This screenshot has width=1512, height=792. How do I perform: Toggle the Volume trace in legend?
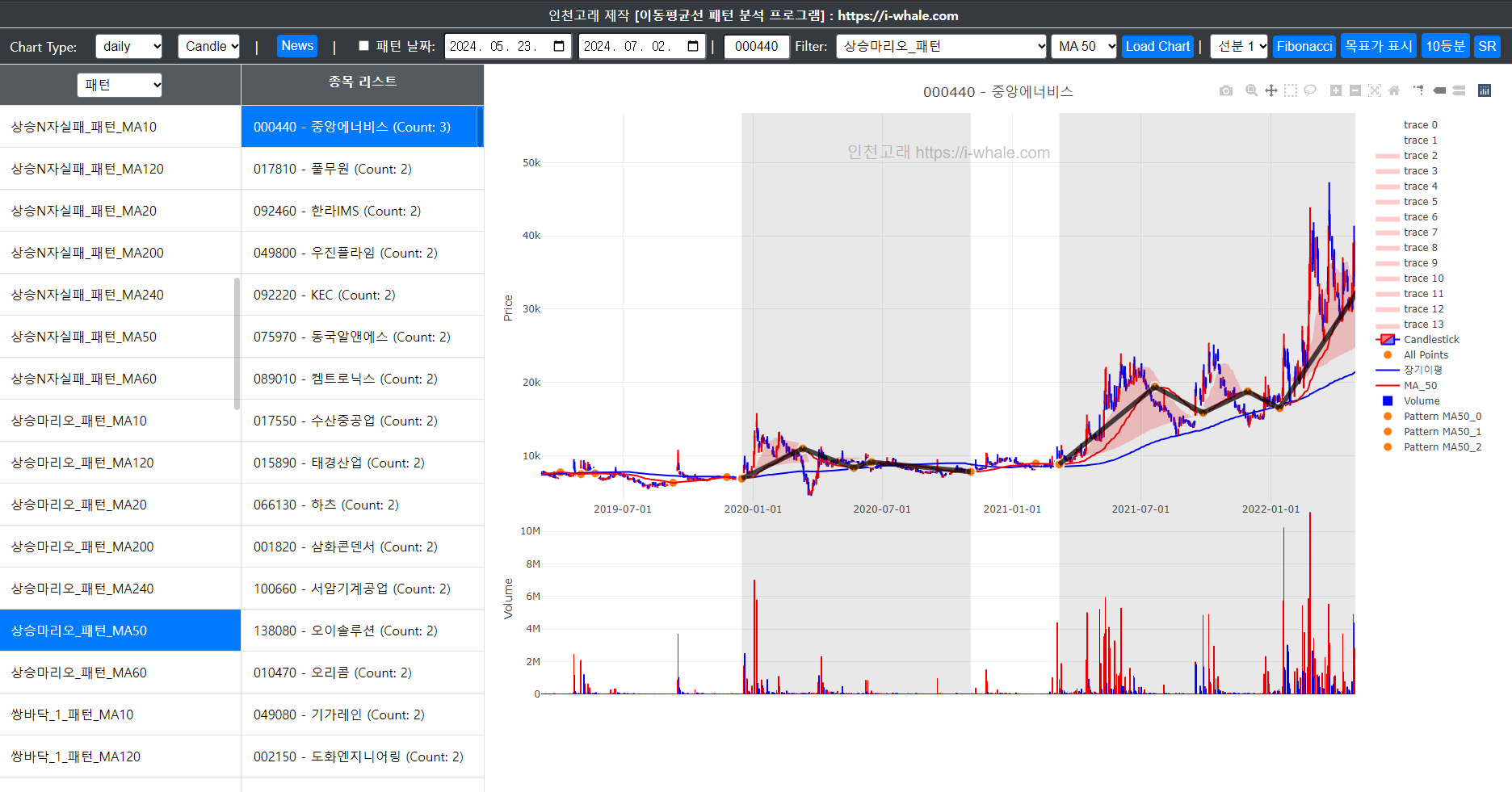click(1421, 401)
